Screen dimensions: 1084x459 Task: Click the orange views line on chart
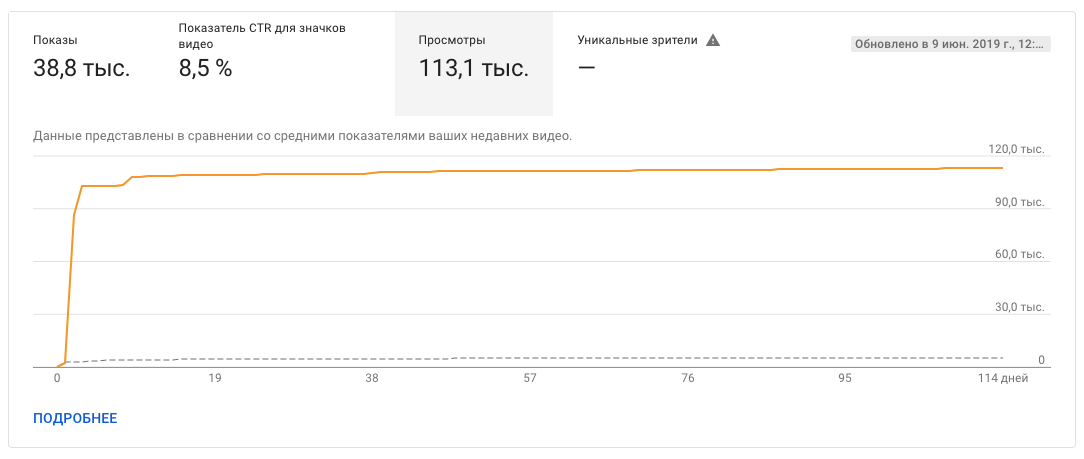click(500, 171)
